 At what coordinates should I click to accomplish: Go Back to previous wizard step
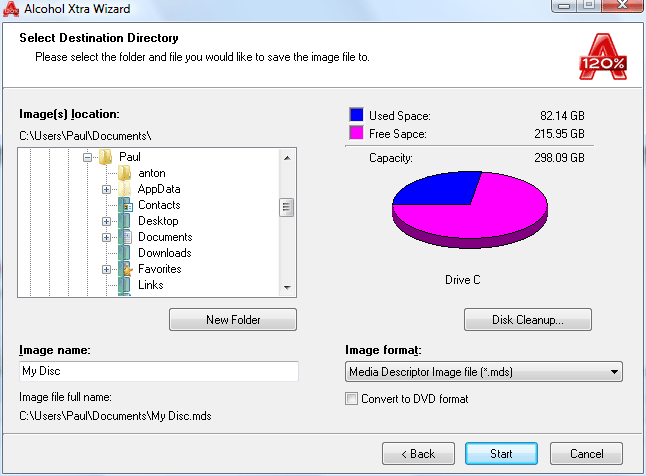[418, 454]
